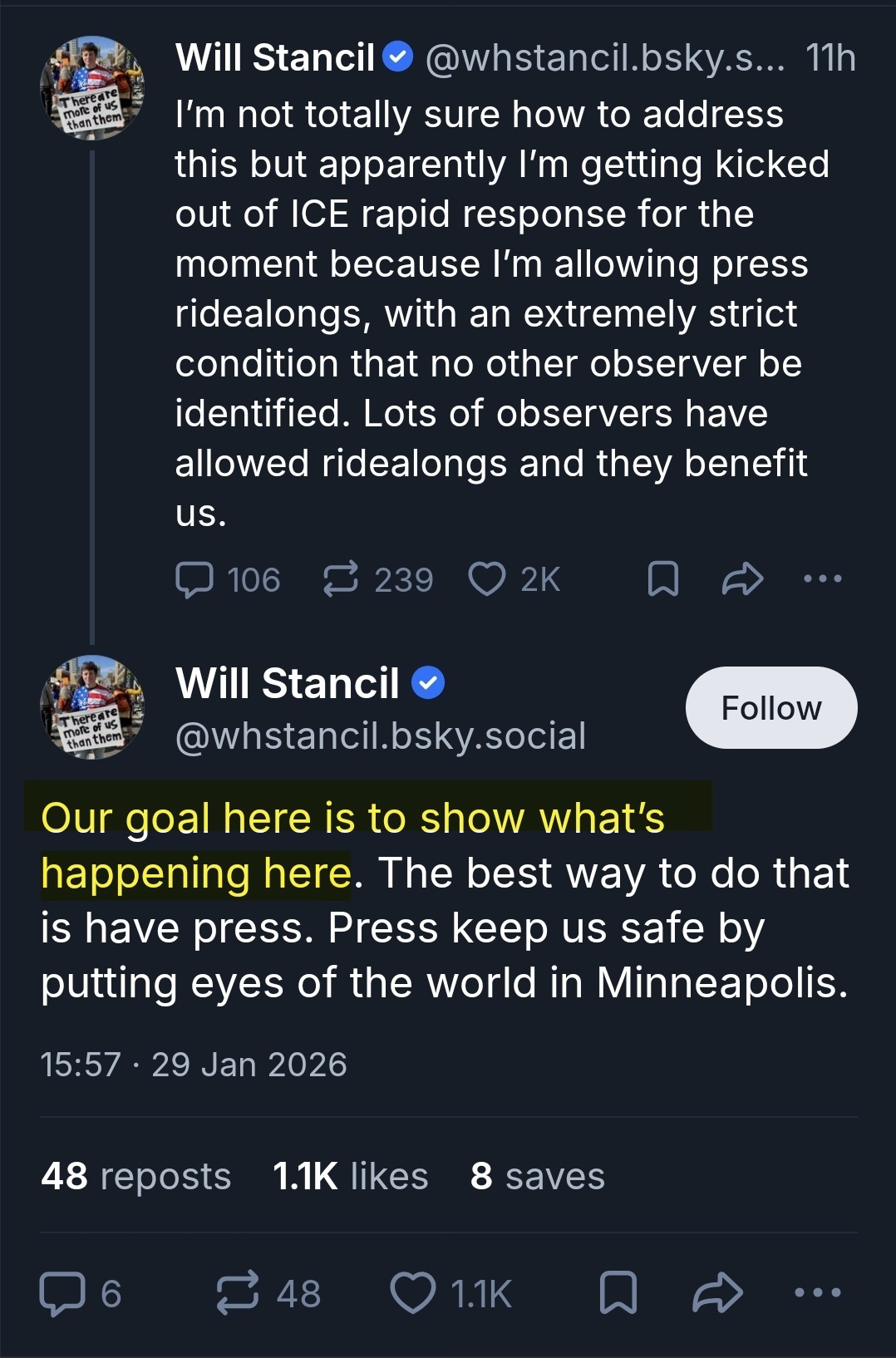Like the parent post with 2K likes

pos(487,579)
